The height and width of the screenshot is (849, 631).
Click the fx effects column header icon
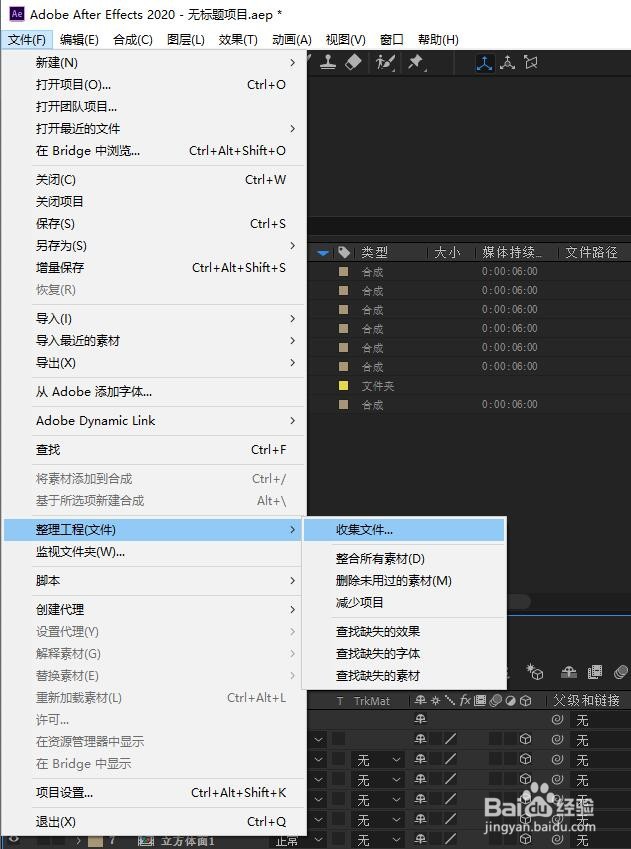(465, 701)
